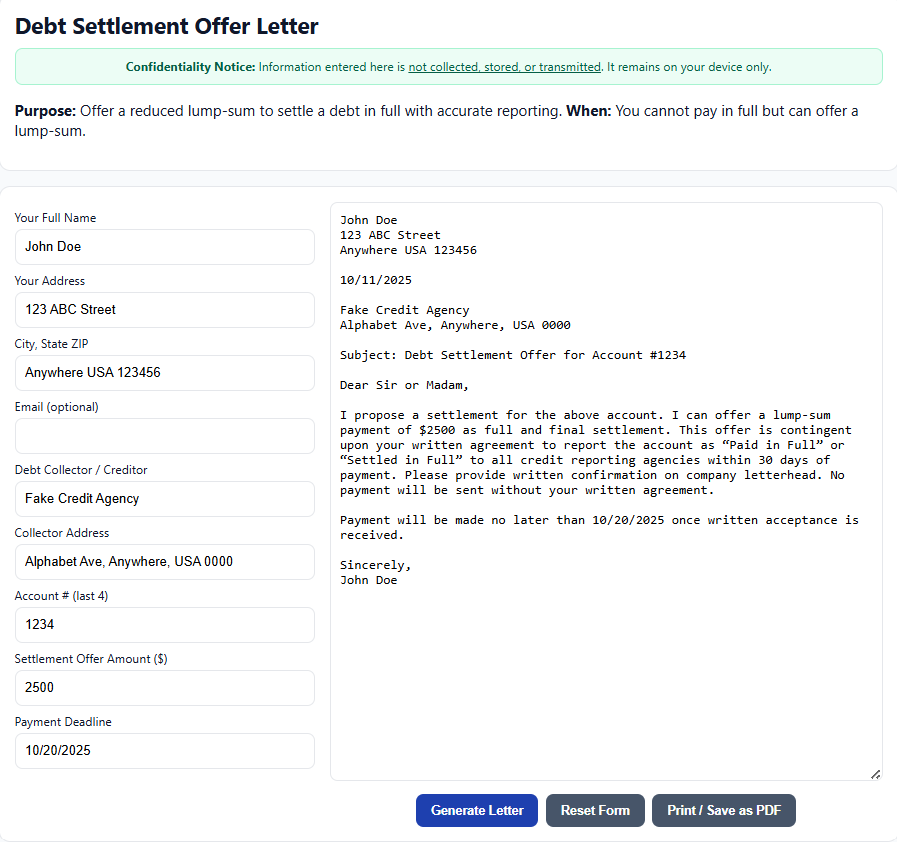Select the Account # (last 4) field

[165, 625]
